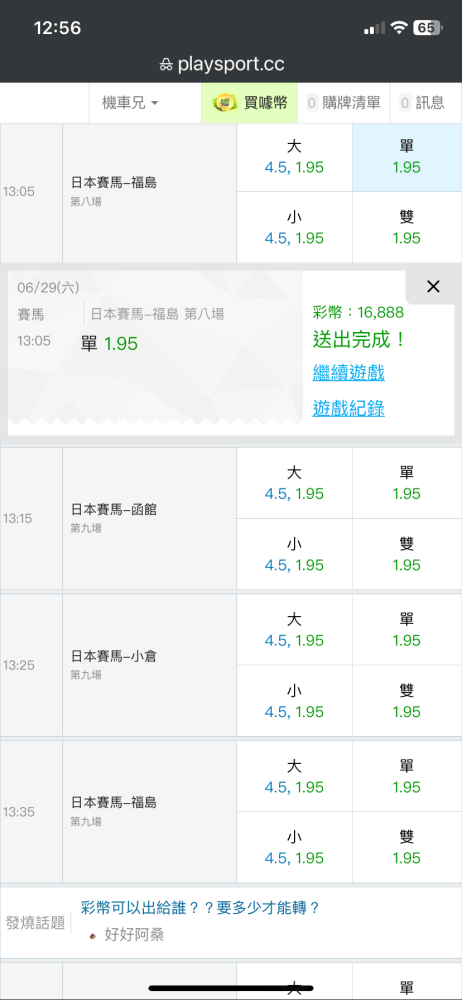This screenshot has width=462, height=1000.
Task: Close the bet confirmation receipt
Action: tap(433, 287)
